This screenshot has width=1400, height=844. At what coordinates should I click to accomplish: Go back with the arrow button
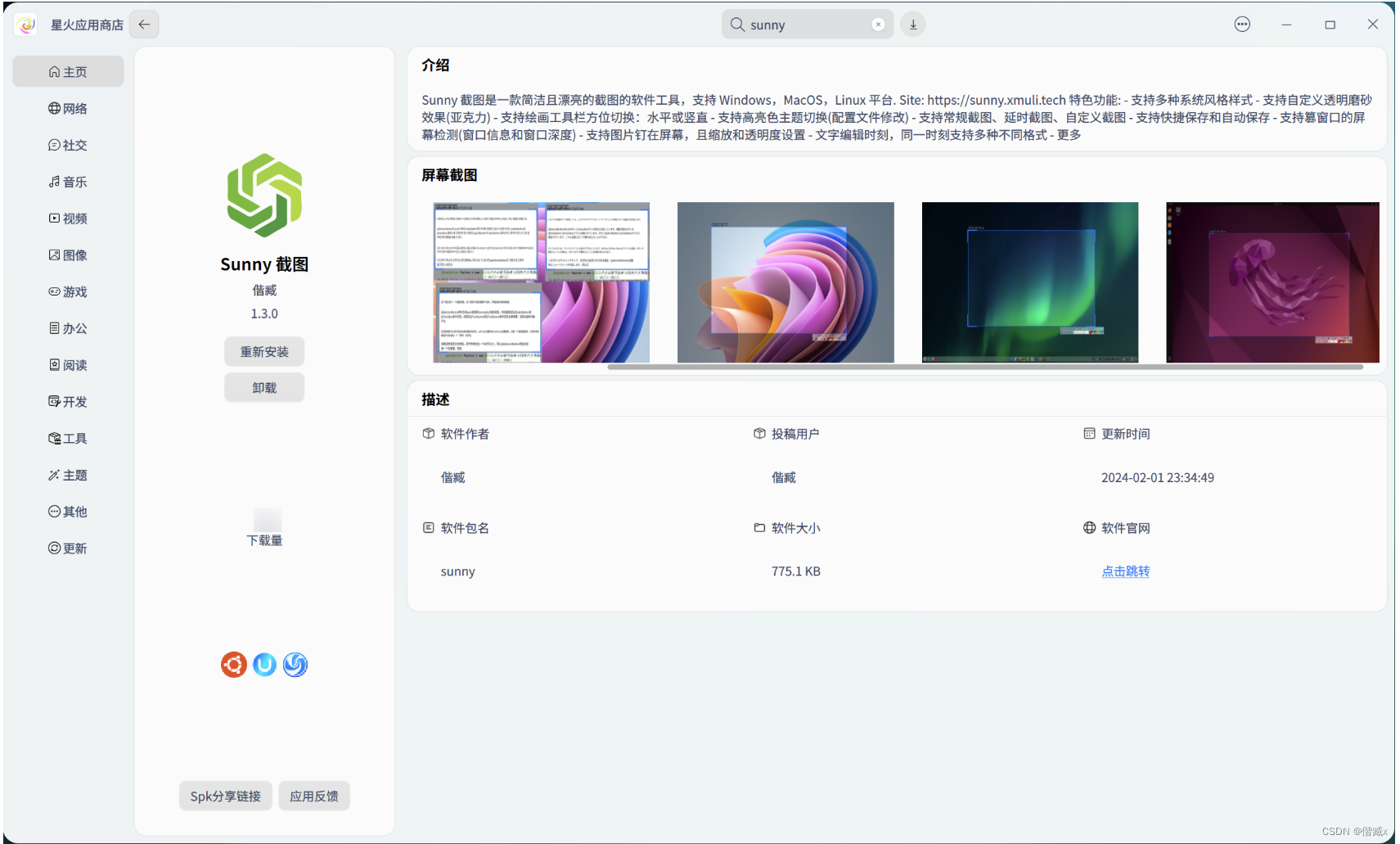click(x=144, y=25)
